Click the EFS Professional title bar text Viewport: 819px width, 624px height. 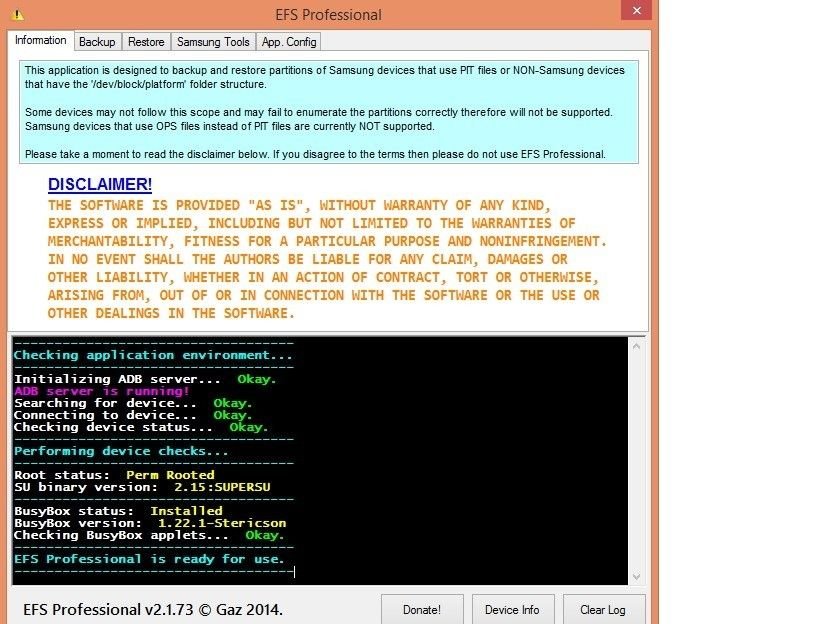(329, 15)
